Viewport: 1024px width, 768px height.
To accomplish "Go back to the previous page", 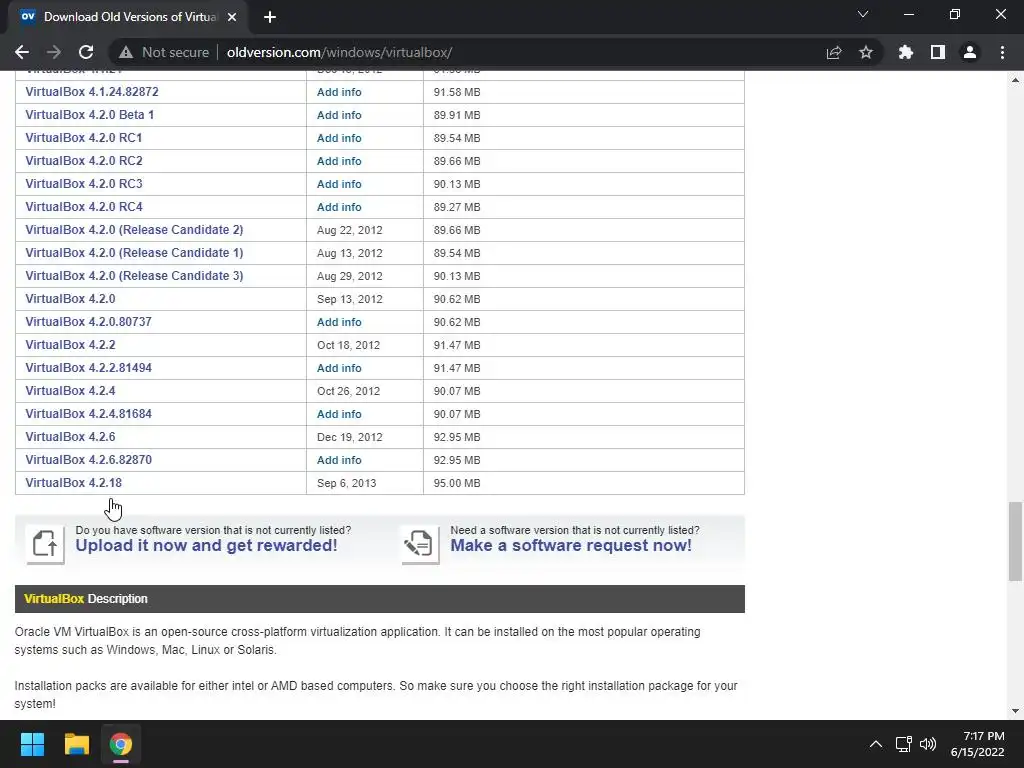I will 22,52.
